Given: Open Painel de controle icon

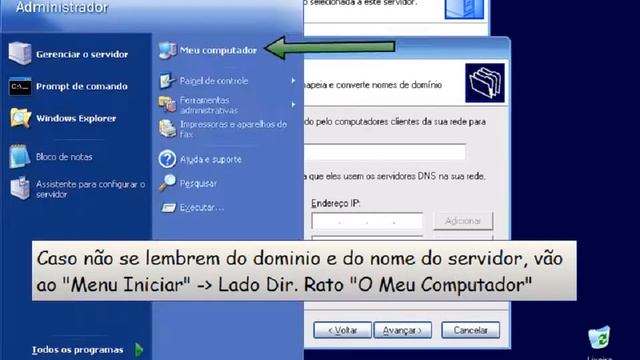Looking at the screenshot, I should pyautogui.click(x=167, y=81).
